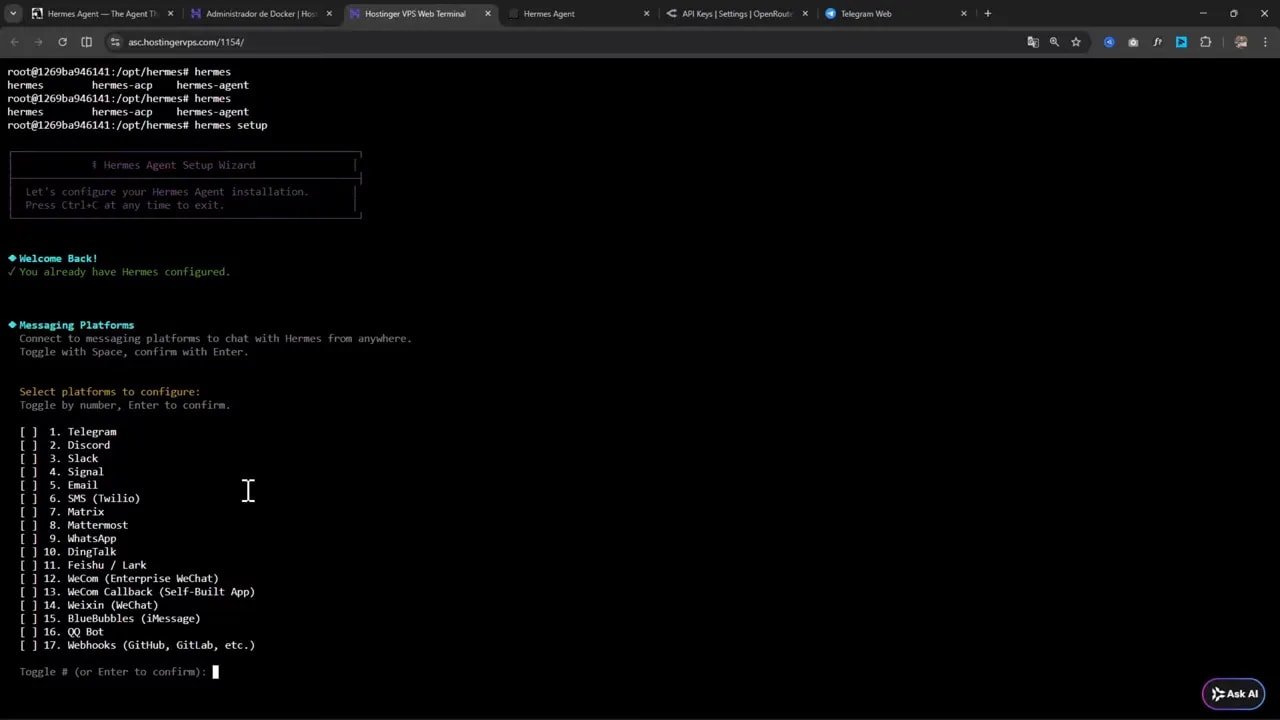This screenshot has width=1280, height=720.
Task: Open the Chrome three-dot menu
Action: coord(1266,42)
